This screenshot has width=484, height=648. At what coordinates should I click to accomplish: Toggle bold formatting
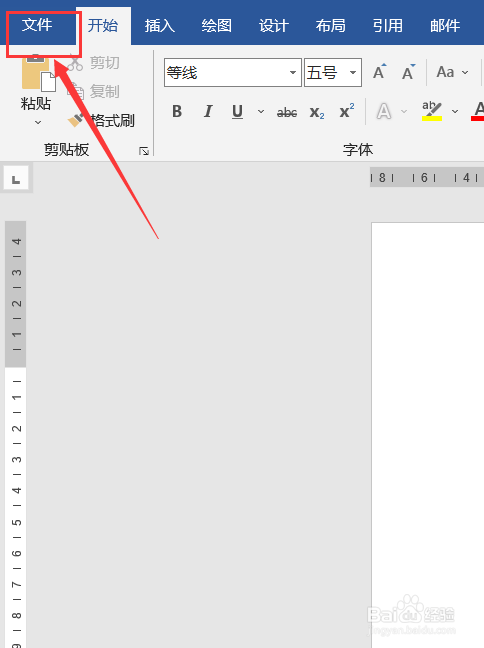[x=177, y=111]
